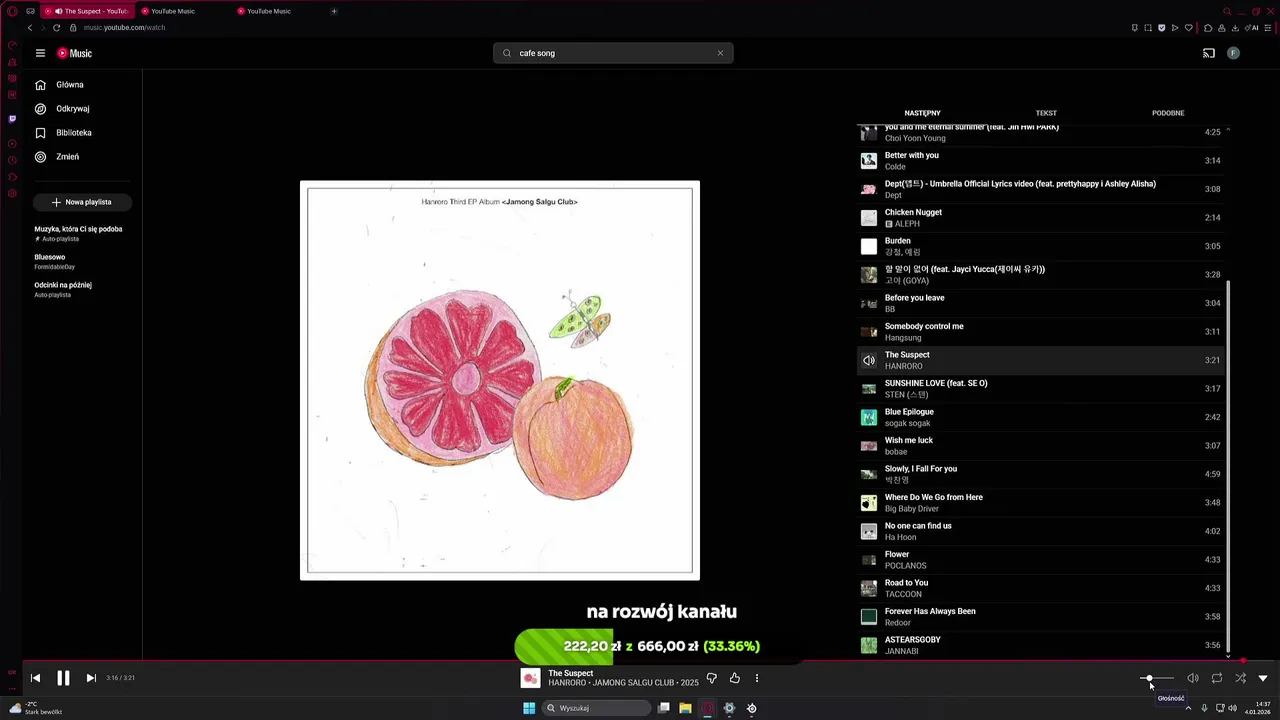The width and height of the screenshot is (1280, 720).
Task: Click the Wyszukaj taskbar search box
Action: pyautogui.click(x=597, y=708)
